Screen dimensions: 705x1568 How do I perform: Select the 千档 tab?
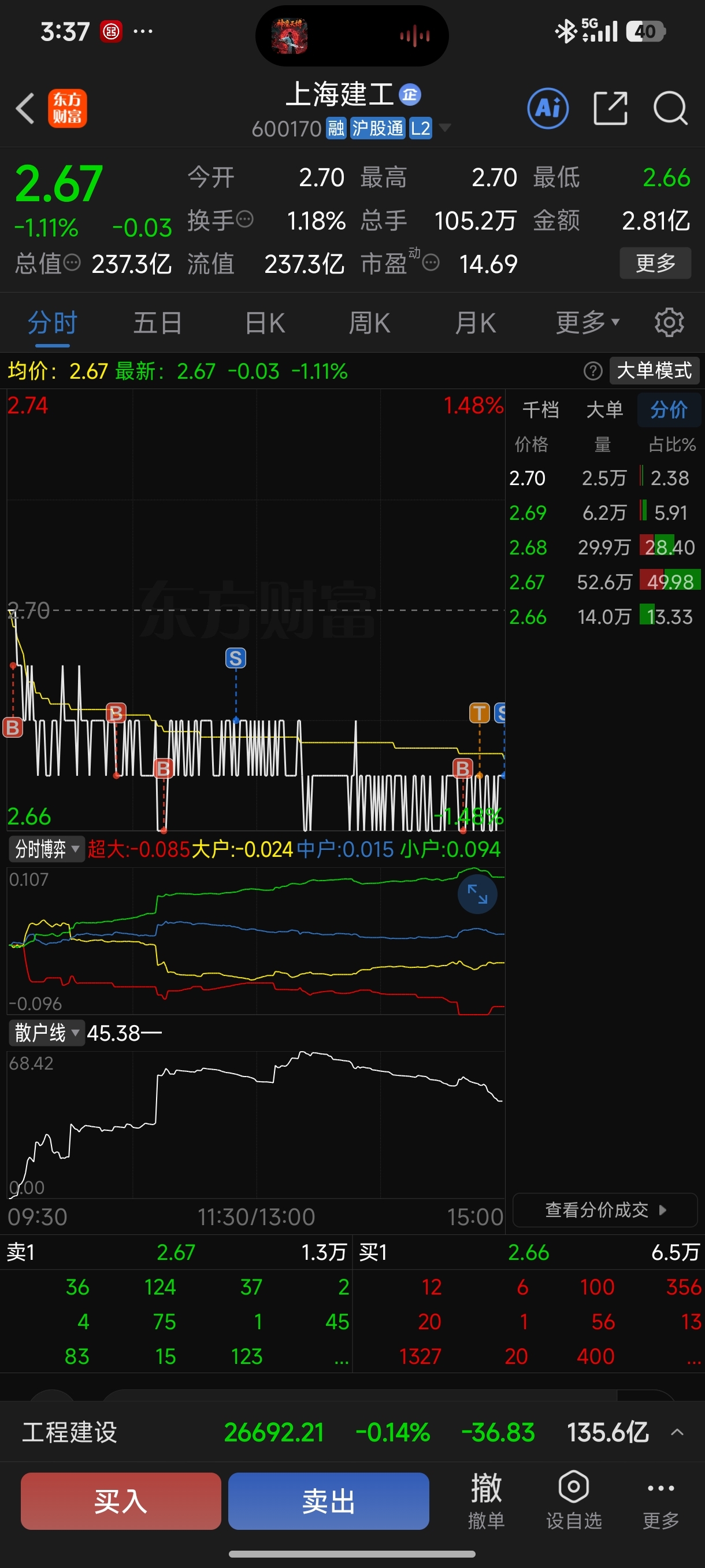pos(541,410)
